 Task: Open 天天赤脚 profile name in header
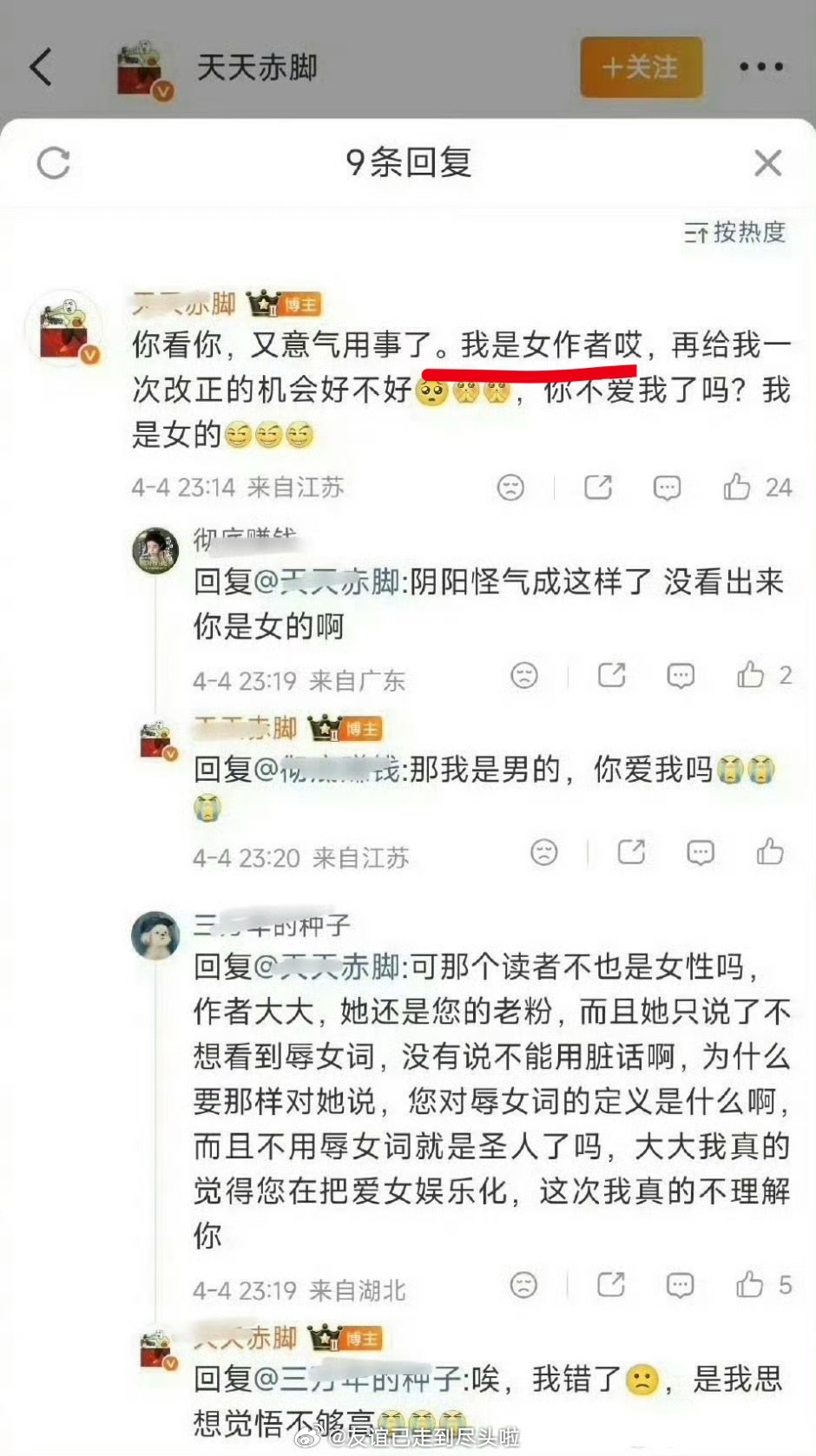click(257, 68)
